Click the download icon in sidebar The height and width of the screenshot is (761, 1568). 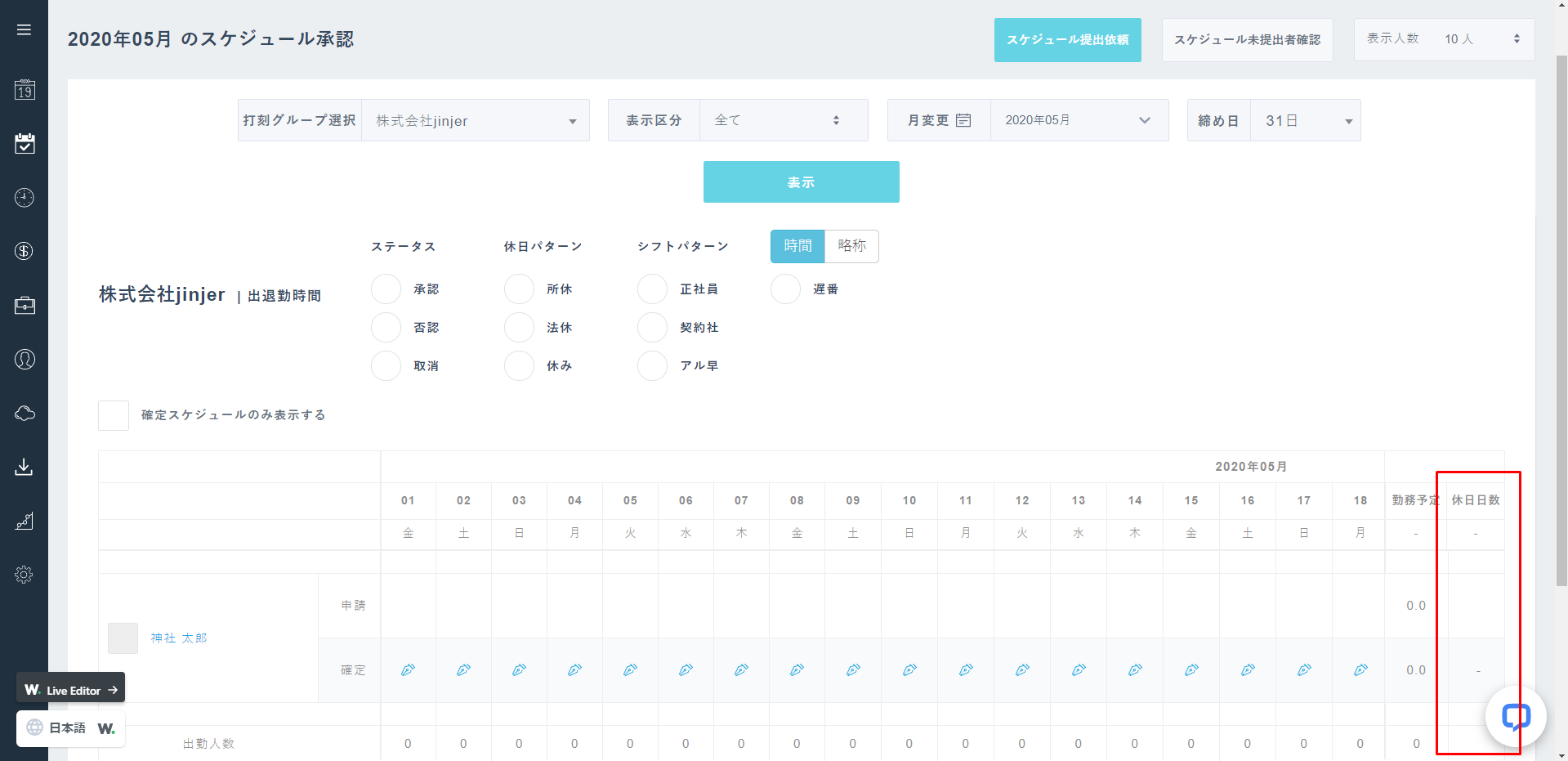[25, 467]
